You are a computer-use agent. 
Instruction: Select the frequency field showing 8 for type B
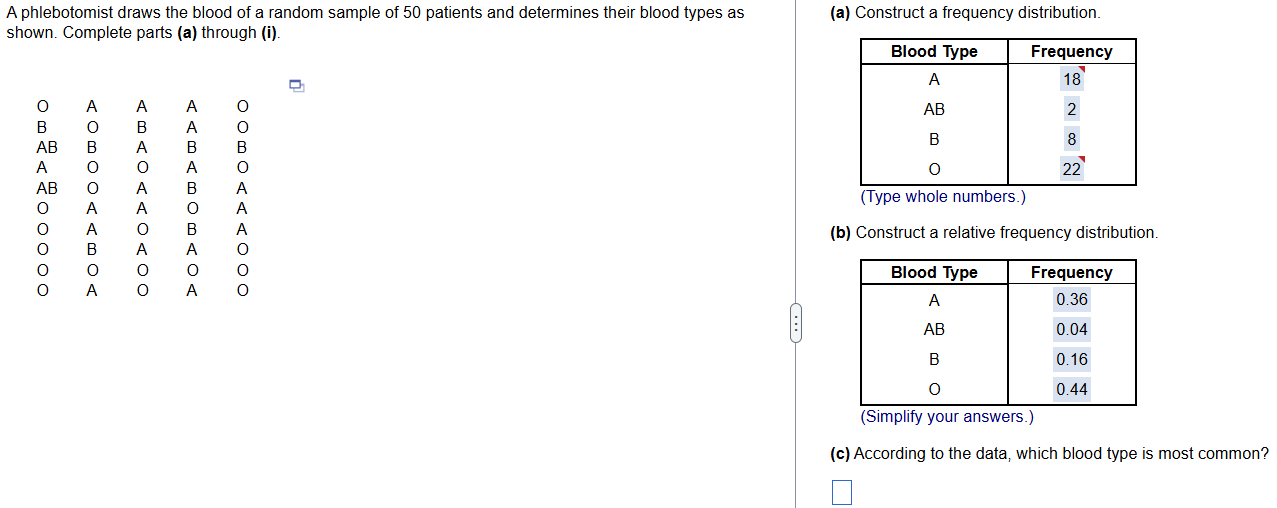1071,140
